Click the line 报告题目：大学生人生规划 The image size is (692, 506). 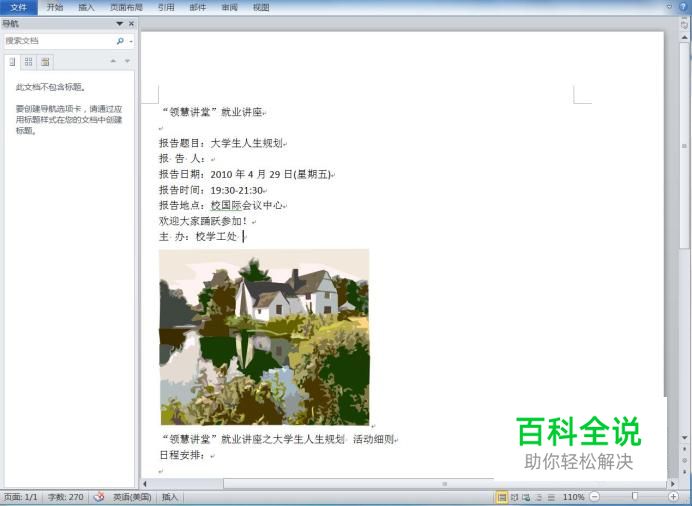click(x=222, y=143)
